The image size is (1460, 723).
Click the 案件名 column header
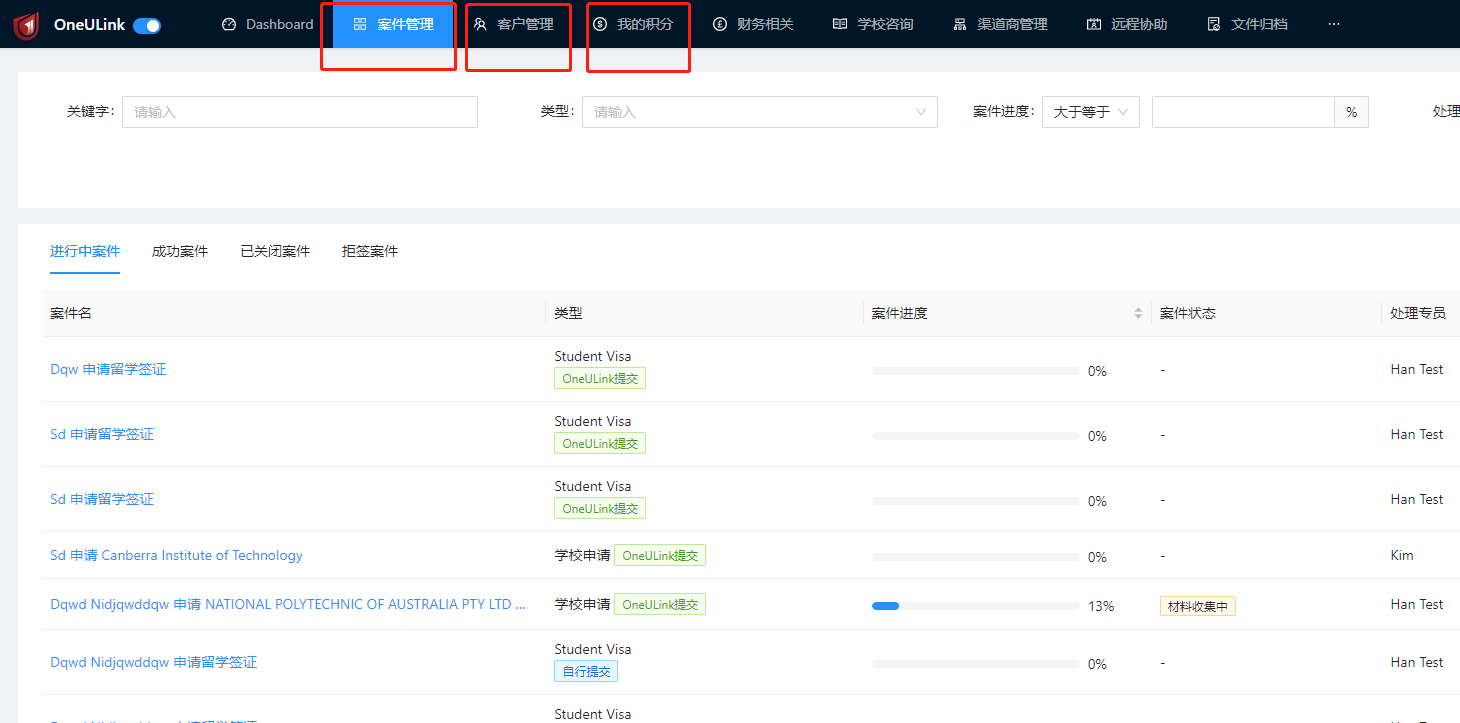point(71,313)
